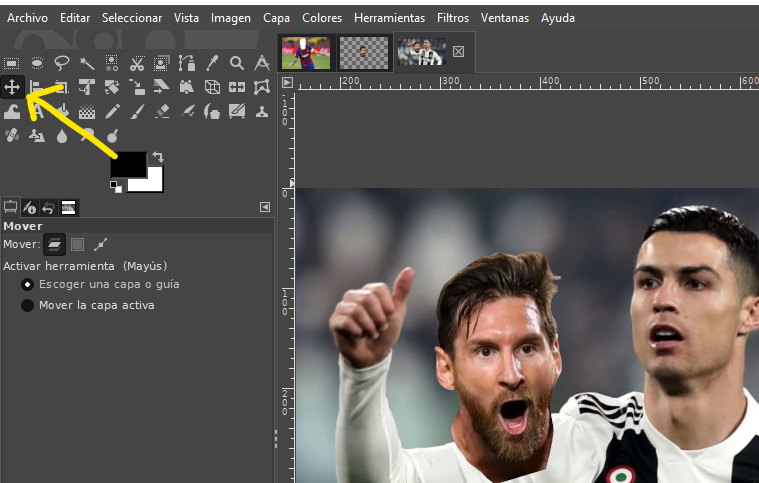Open the image navigation menu arrow by ruler
The width and height of the screenshot is (759, 483).
pos(287,82)
